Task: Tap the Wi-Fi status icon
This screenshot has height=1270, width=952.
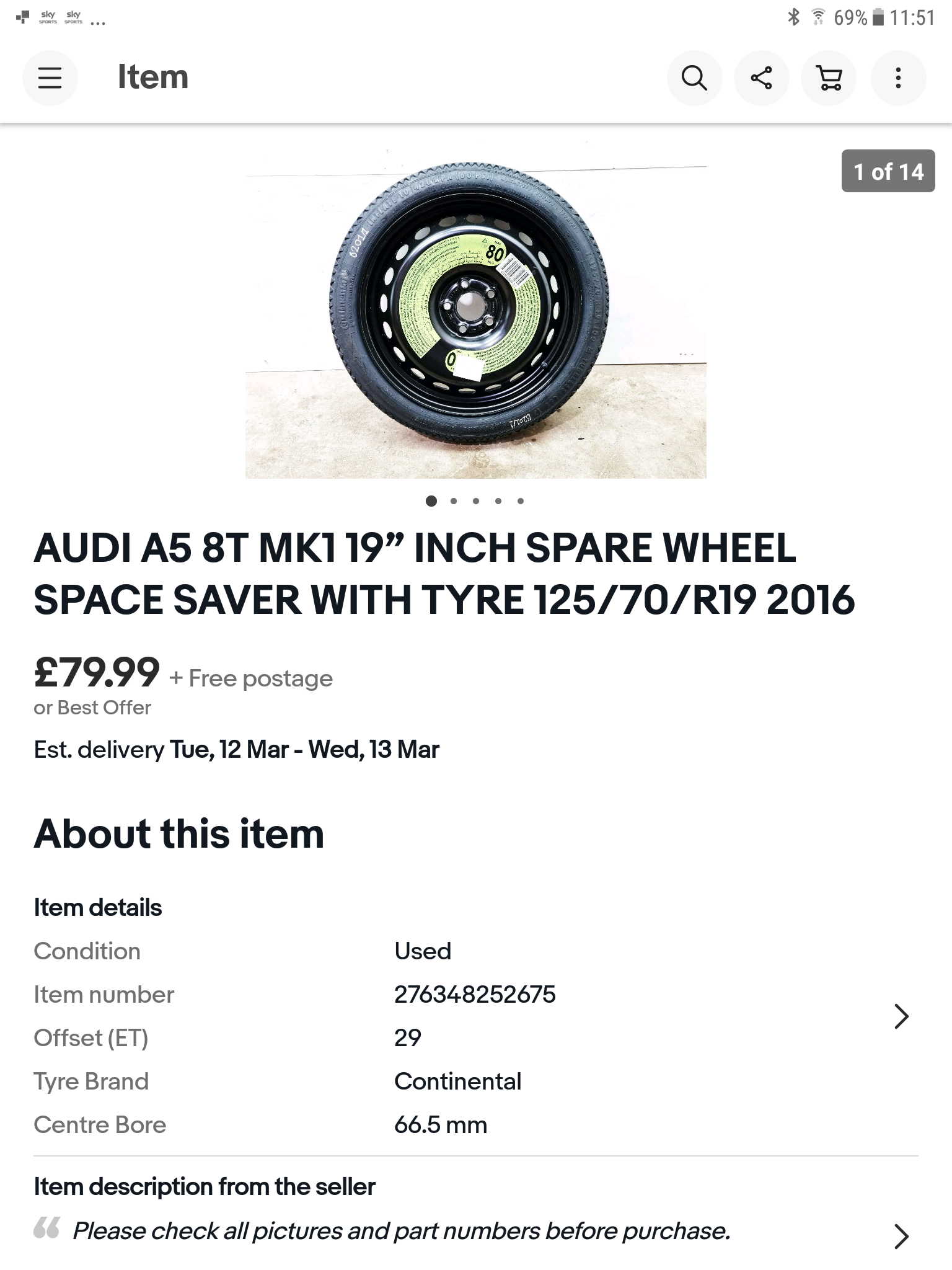Action: coord(818,17)
